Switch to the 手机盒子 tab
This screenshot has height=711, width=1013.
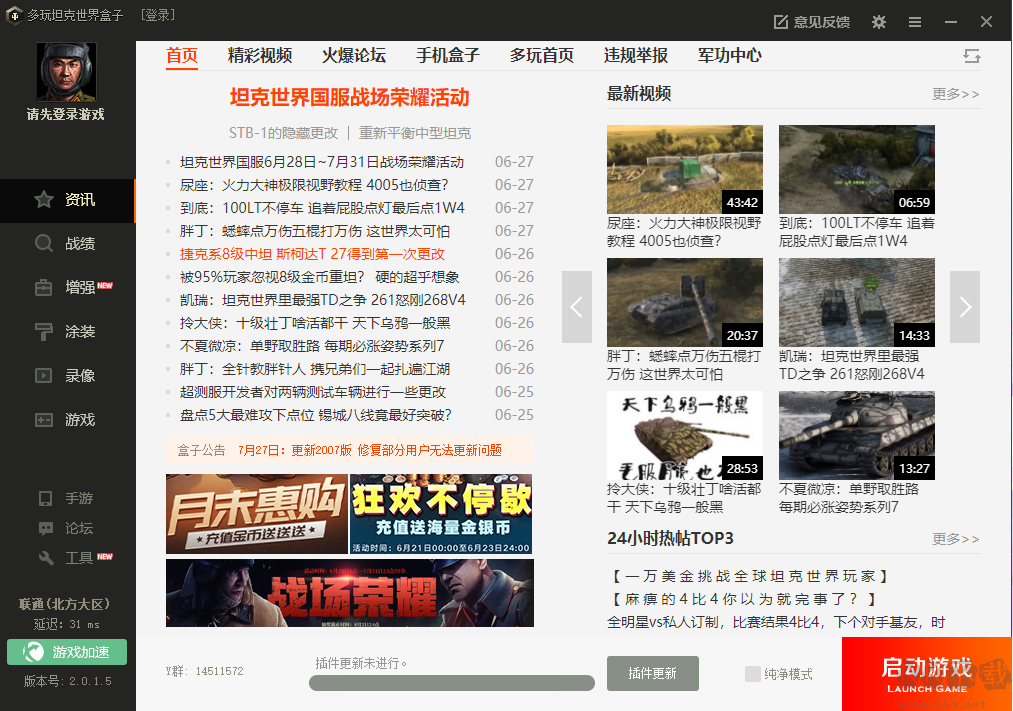448,56
